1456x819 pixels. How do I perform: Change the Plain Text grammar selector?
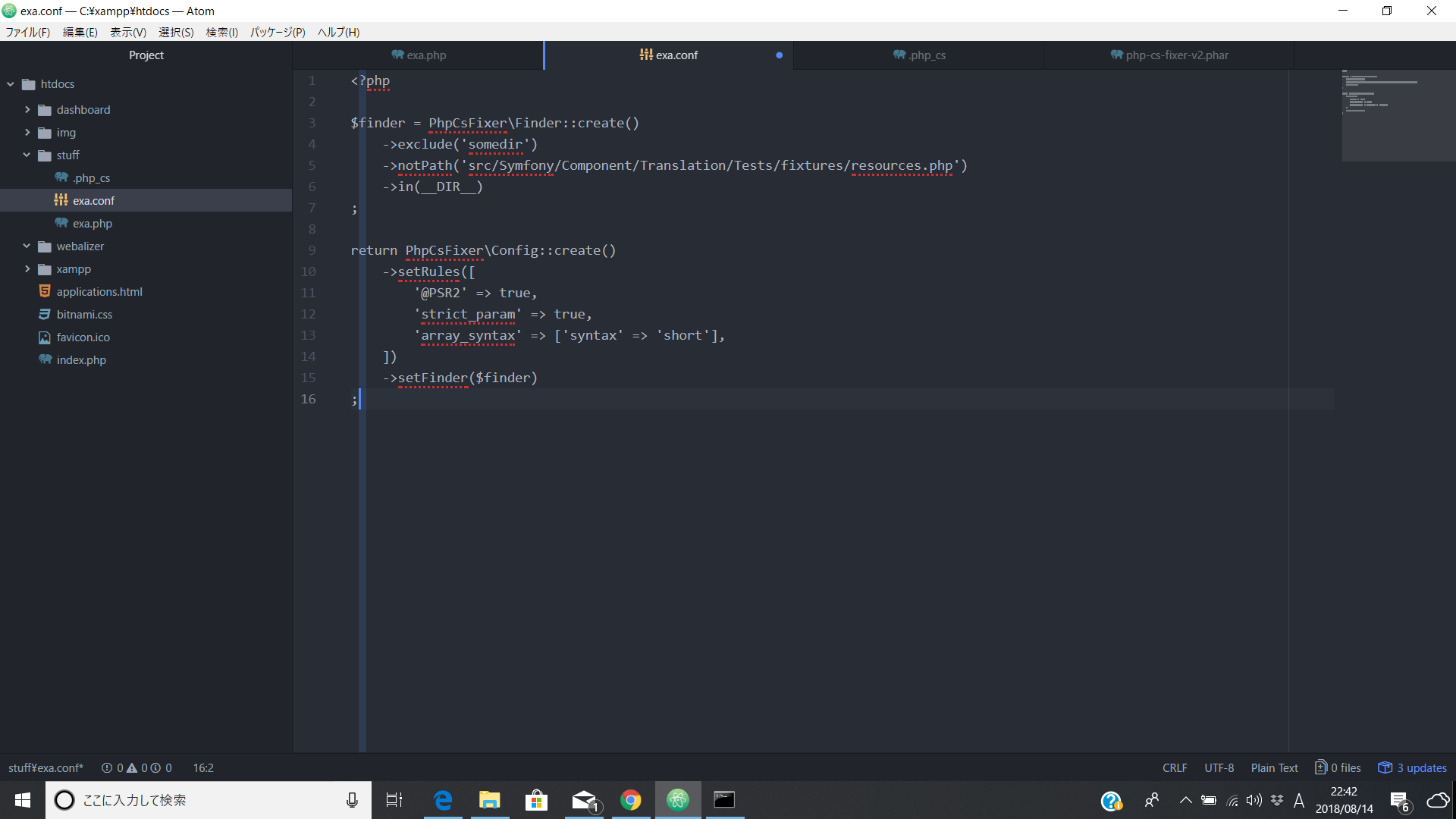pos(1274,767)
